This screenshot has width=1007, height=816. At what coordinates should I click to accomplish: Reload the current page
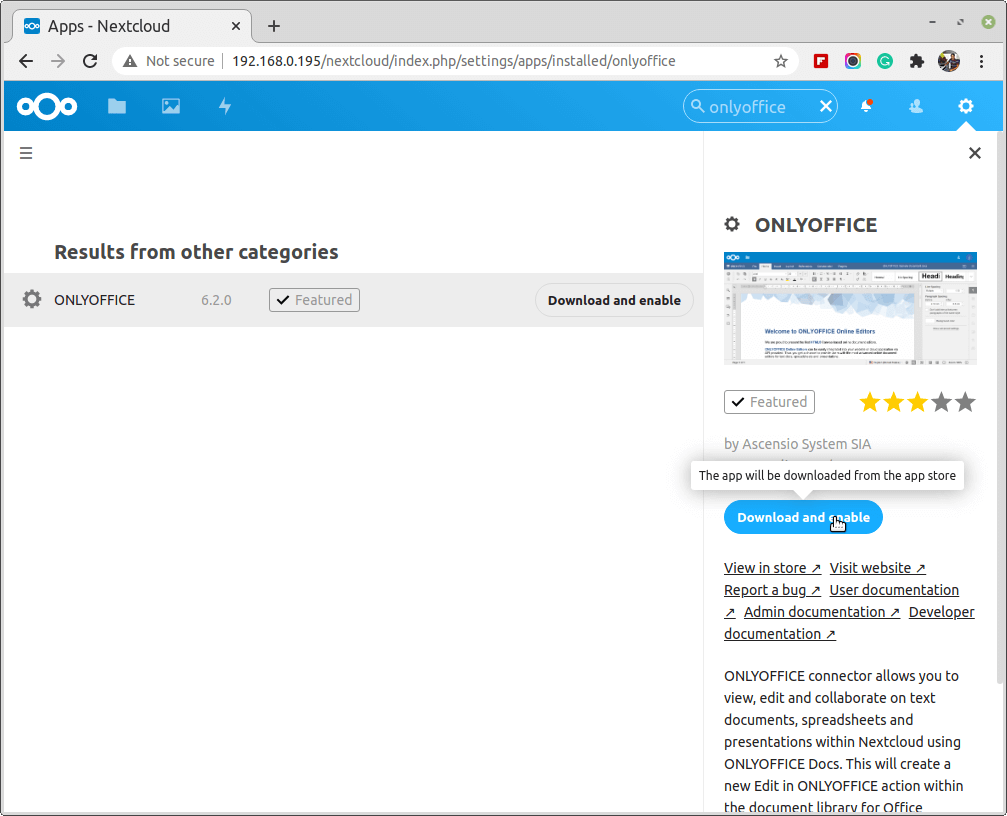pos(91,61)
